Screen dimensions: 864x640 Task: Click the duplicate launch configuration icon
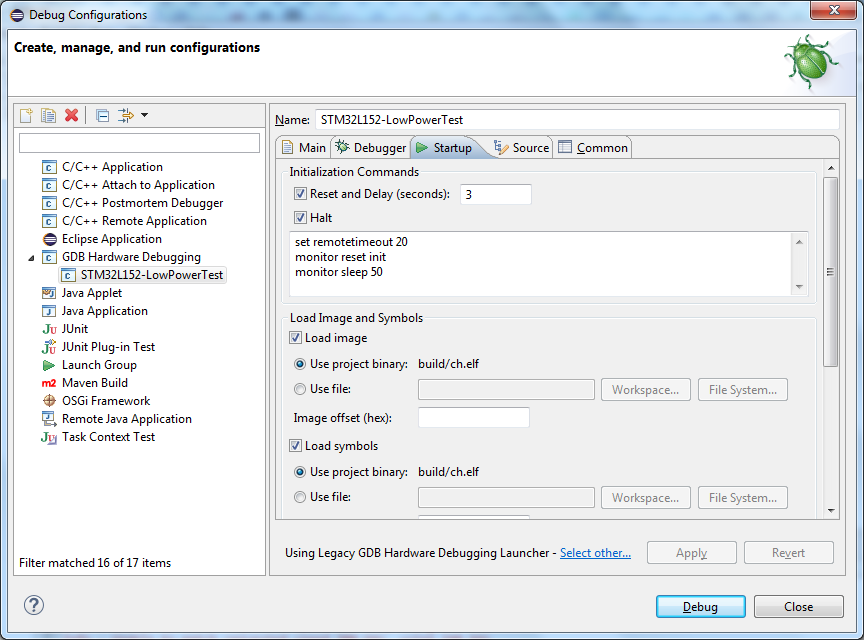tap(49, 116)
